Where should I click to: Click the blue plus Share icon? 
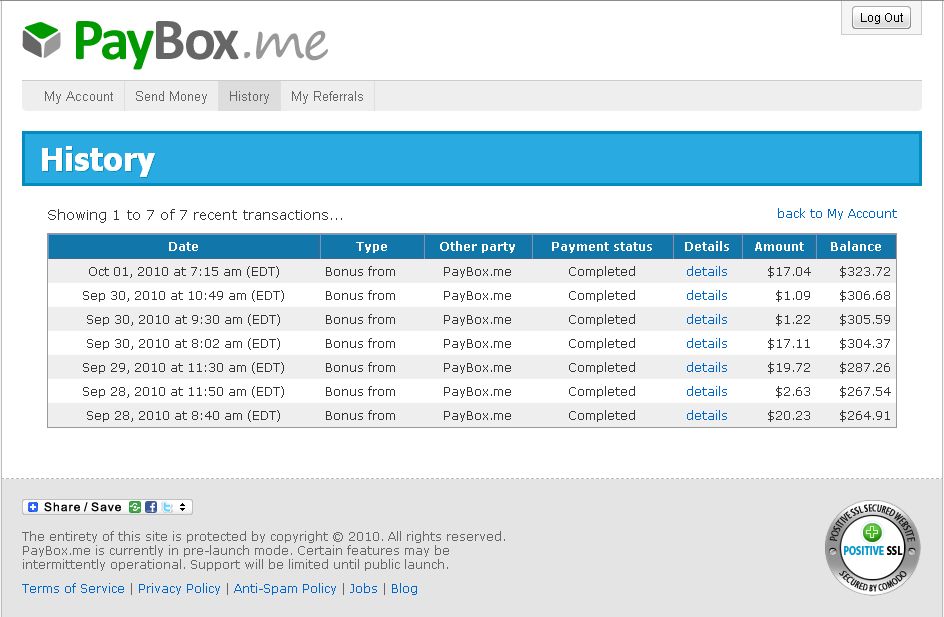click(x=33, y=507)
